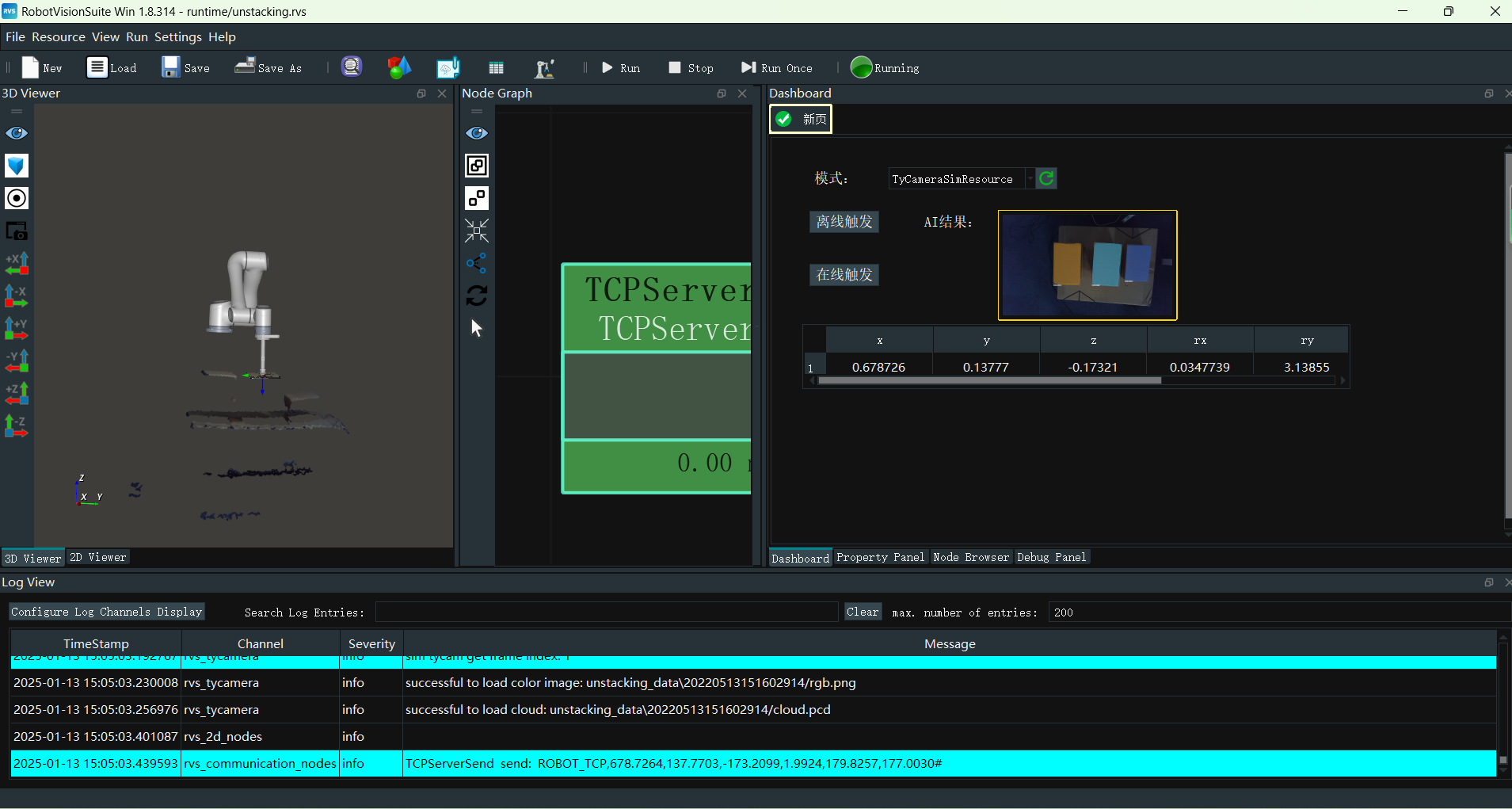Viewport: 1512px width, 809px height.
Task: Click the Run Once button
Action: click(776, 68)
